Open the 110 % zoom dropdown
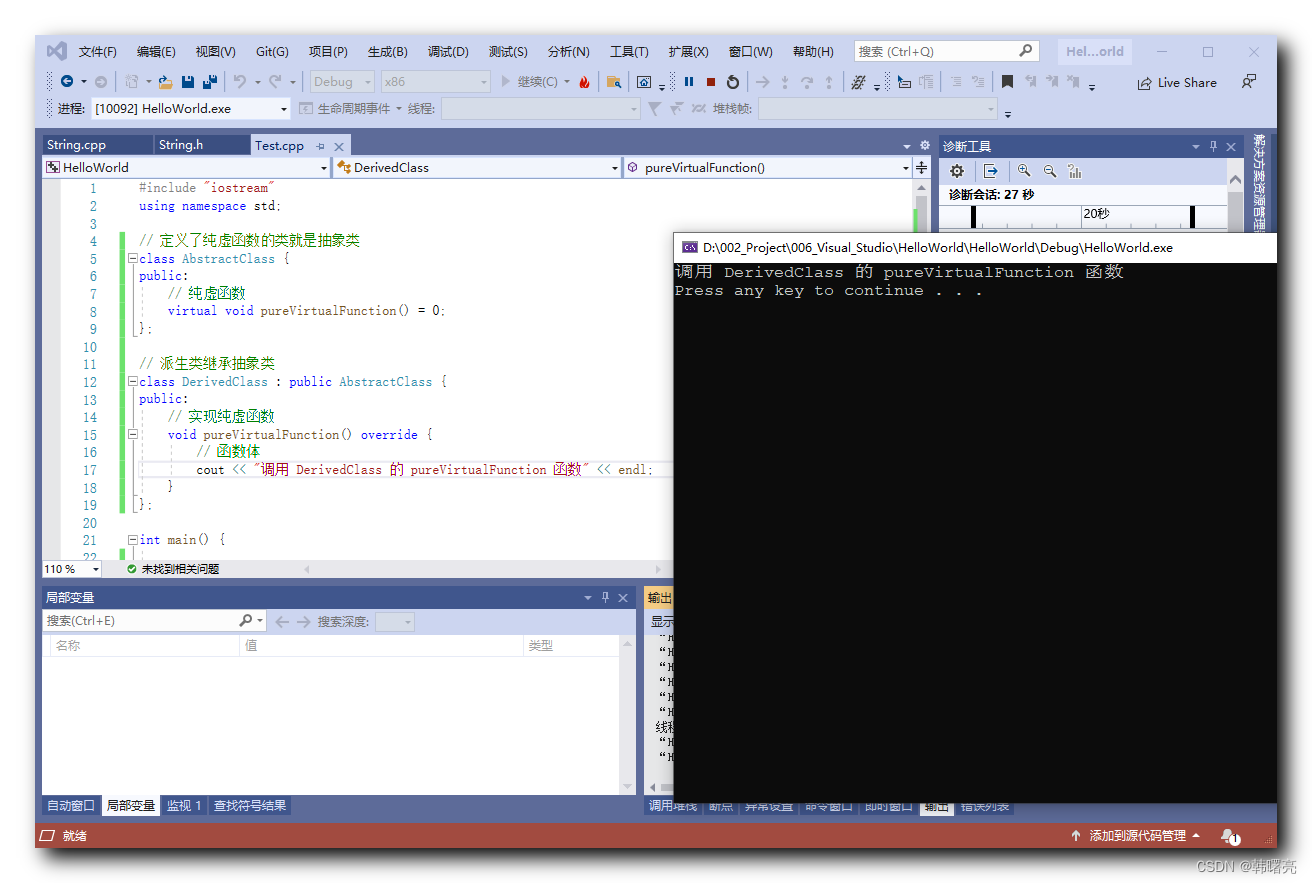1312x883 pixels. (72, 569)
